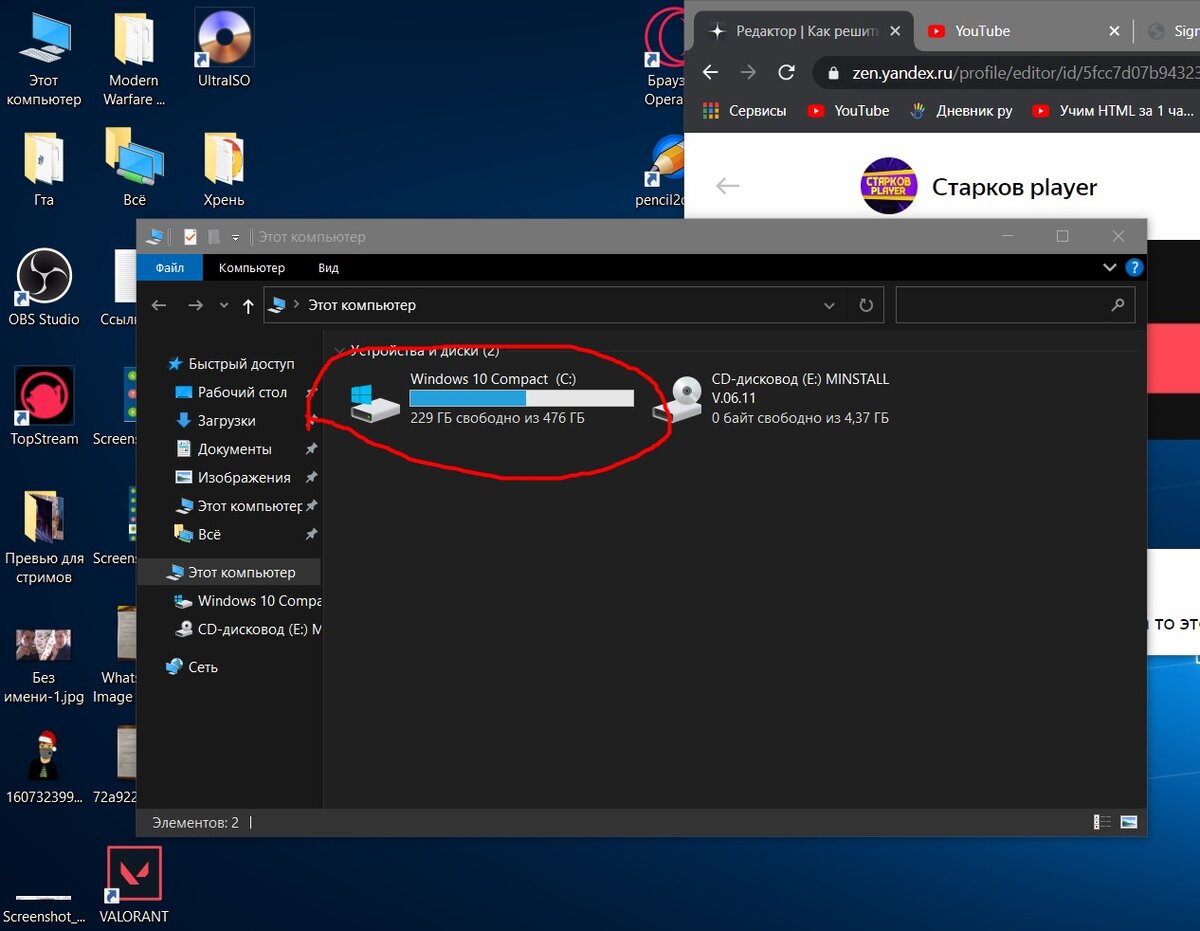
Task: Open the Хрень folder on desktop
Action: pyautogui.click(x=224, y=168)
